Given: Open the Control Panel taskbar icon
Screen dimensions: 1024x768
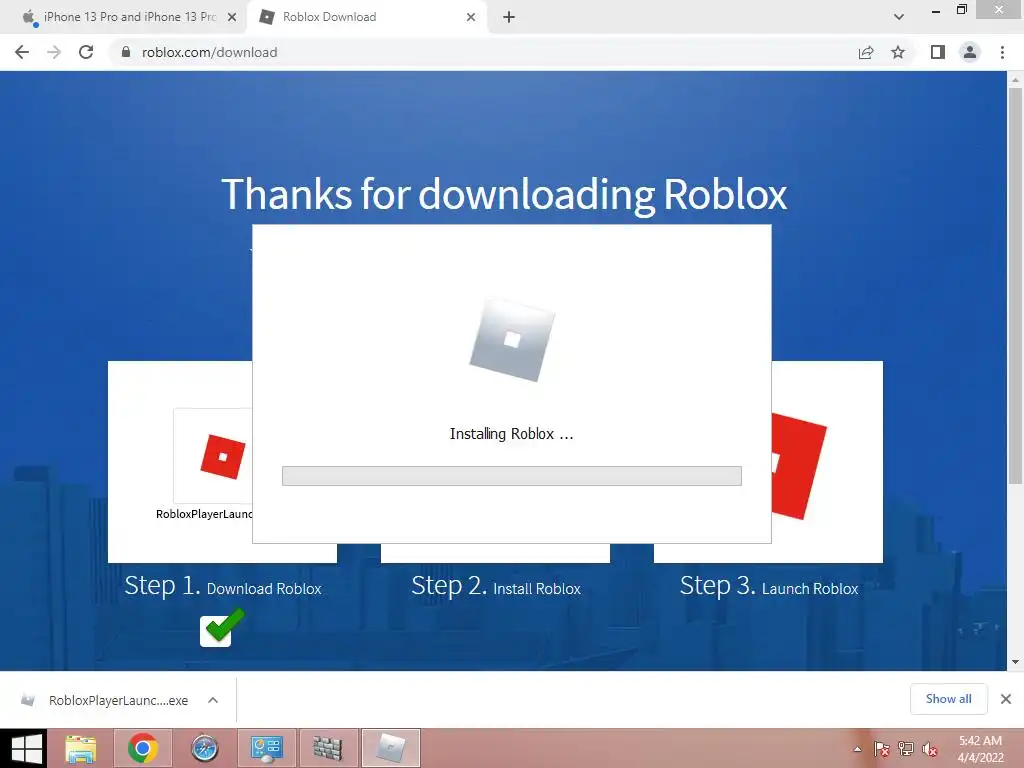Looking at the screenshot, I should click(x=266, y=748).
